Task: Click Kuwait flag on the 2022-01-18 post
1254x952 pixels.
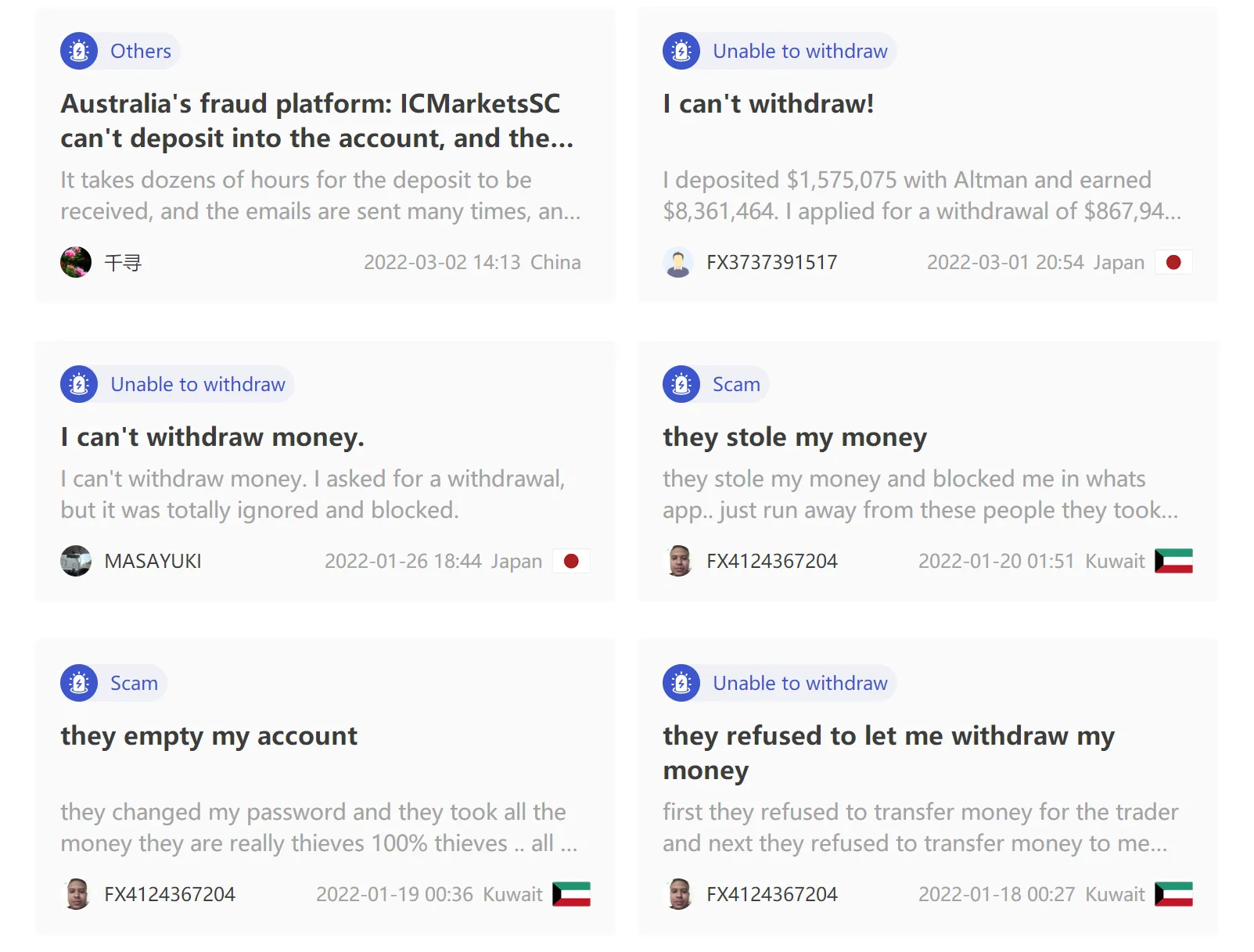Action: [x=1173, y=894]
